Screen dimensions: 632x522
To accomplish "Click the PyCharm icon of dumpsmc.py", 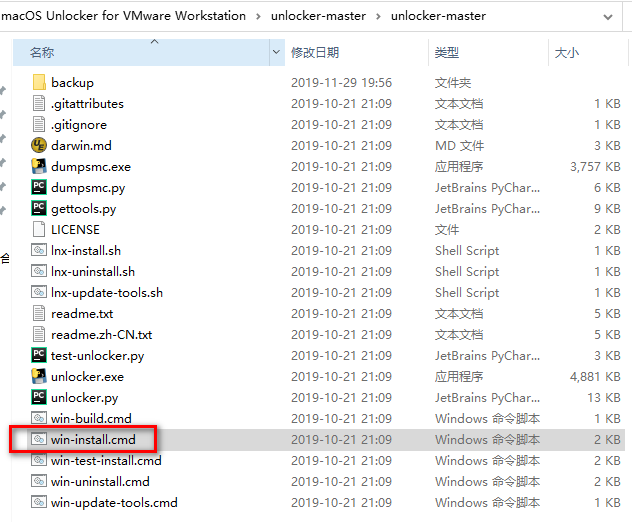I will 39,187.
